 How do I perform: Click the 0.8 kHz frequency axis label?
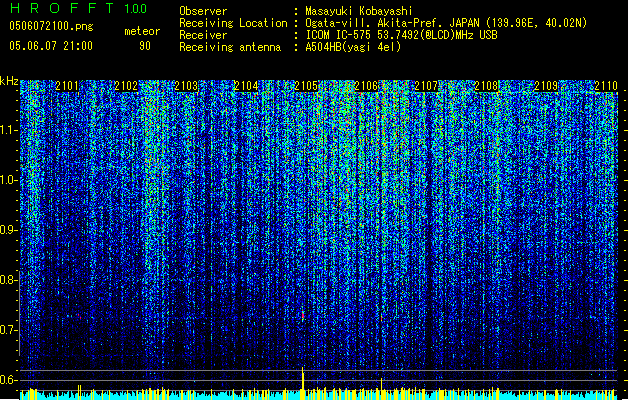(x=8, y=280)
